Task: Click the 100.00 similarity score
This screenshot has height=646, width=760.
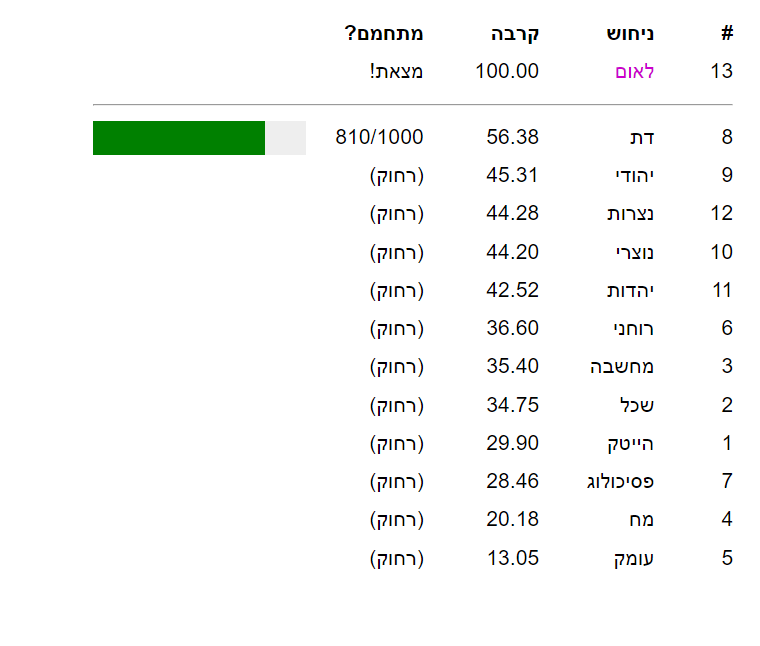Action: (506, 72)
